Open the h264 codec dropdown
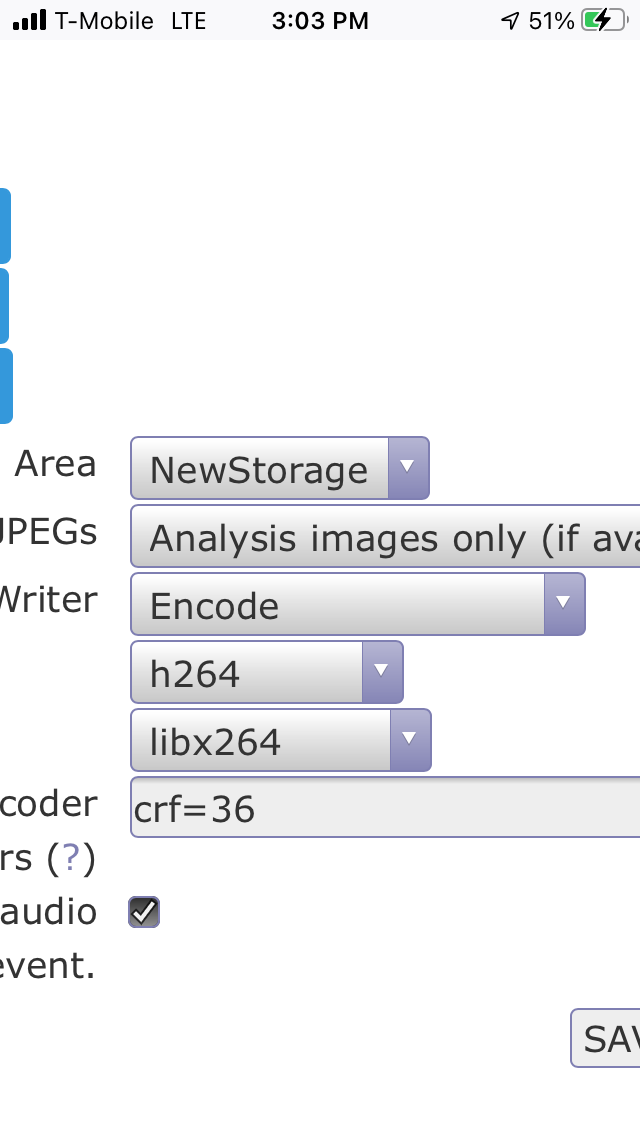This screenshot has height=1136, width=640. click(267, 672)
